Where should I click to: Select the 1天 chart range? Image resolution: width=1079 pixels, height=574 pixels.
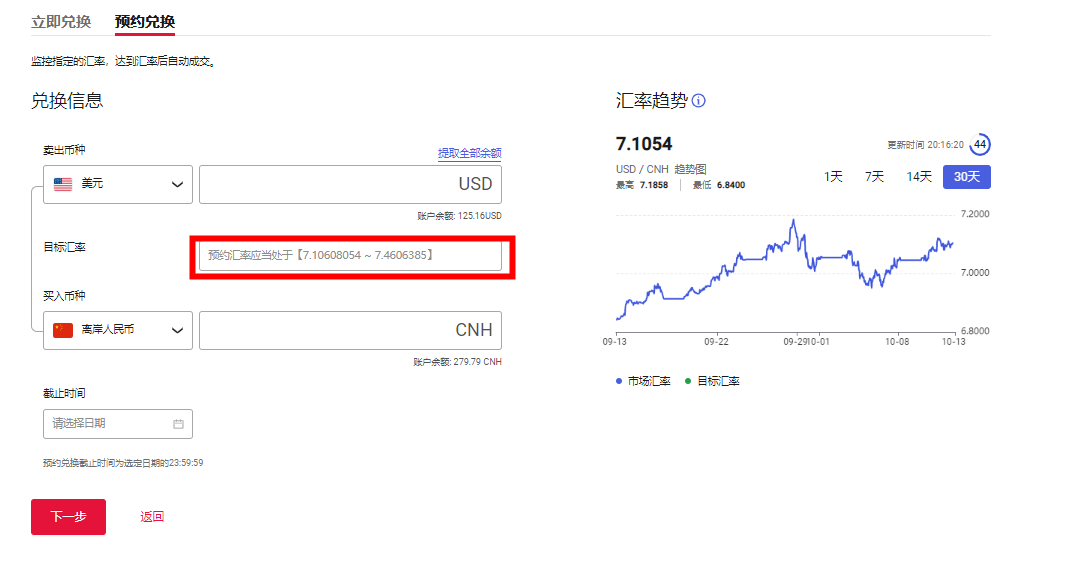(x=833, y=177)
